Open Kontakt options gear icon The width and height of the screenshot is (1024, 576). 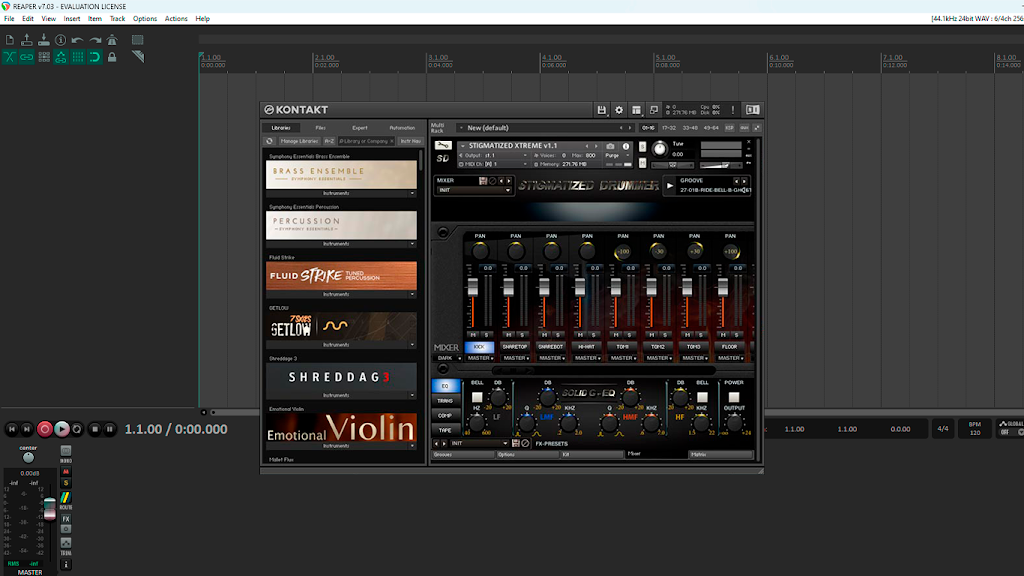619,110
